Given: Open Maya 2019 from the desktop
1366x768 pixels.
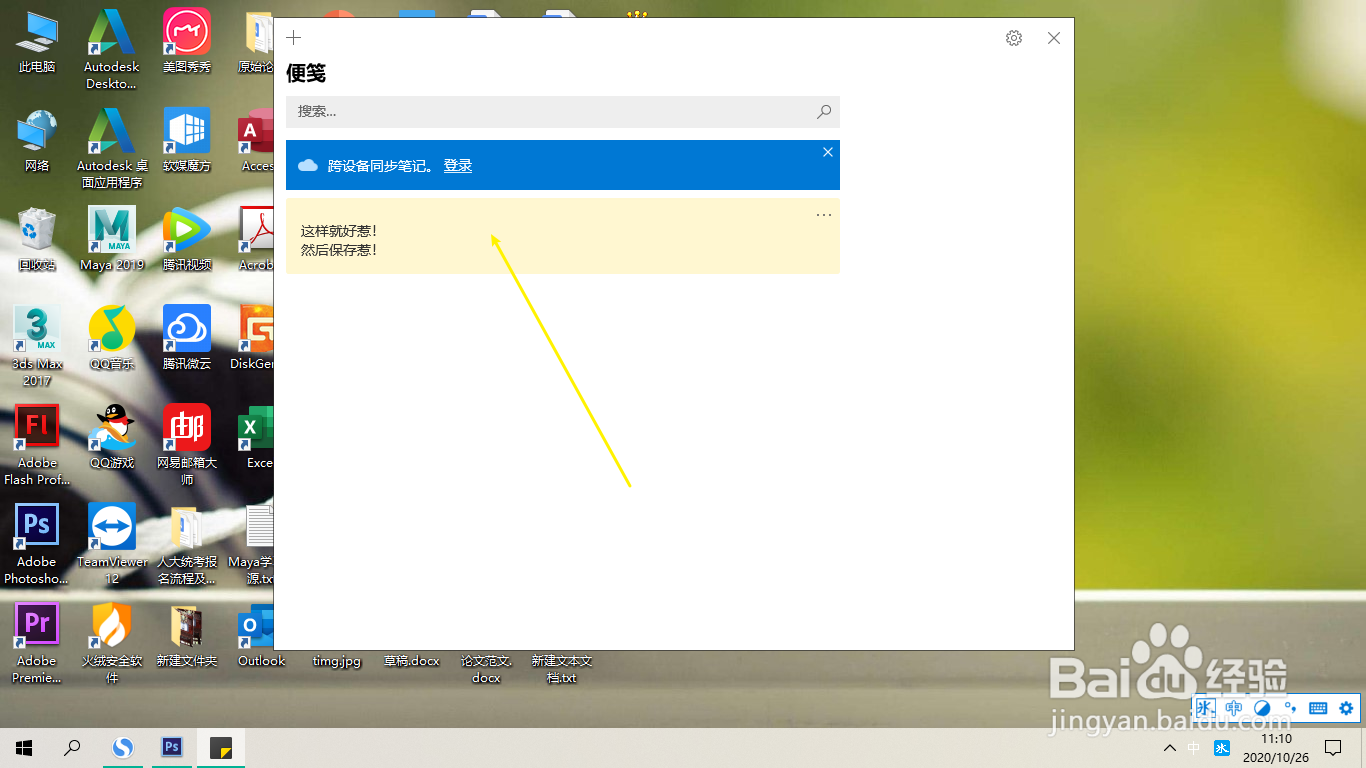Looking at the screenshot, I should point(111,230).
